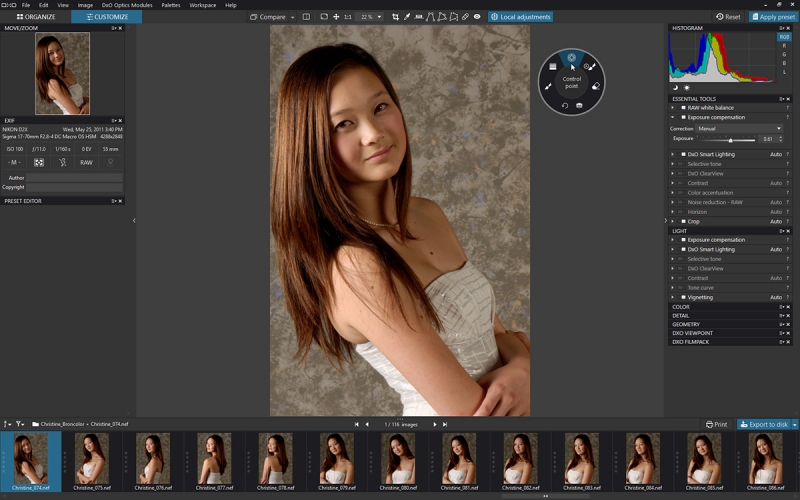
Task: Toggle the Vignetting correction switch
Action: [683, 297]
